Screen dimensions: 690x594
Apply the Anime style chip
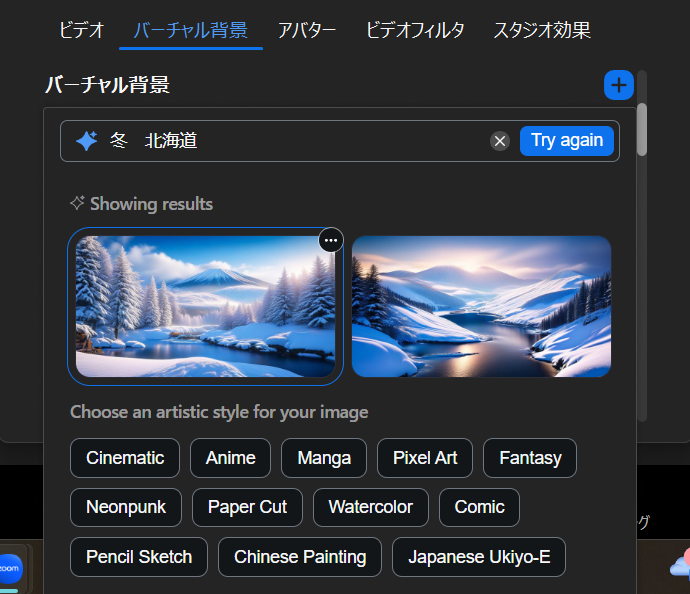pyautogui.click(x=230, y=458)
